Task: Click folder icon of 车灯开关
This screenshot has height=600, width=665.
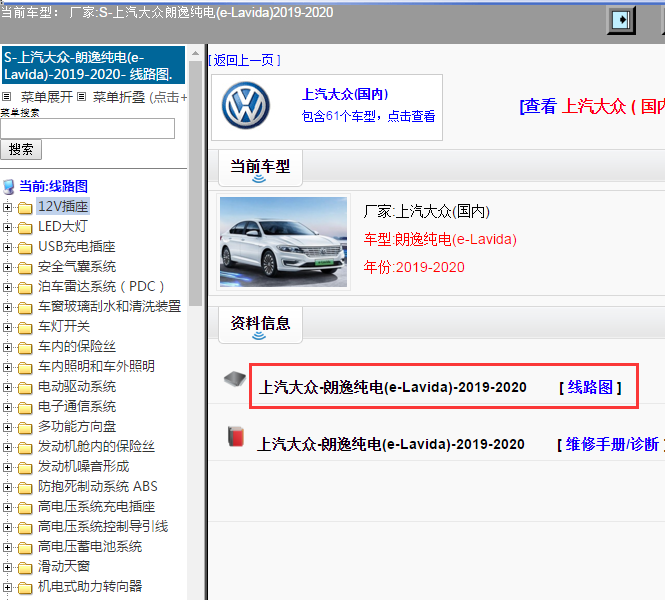Action: click(25, 328)
